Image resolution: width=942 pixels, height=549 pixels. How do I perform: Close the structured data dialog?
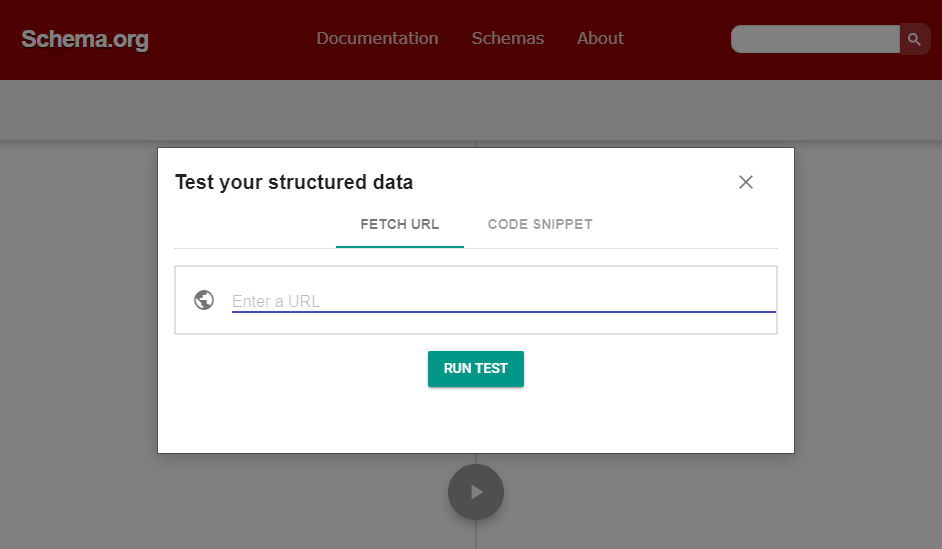[x=745, y=182]
